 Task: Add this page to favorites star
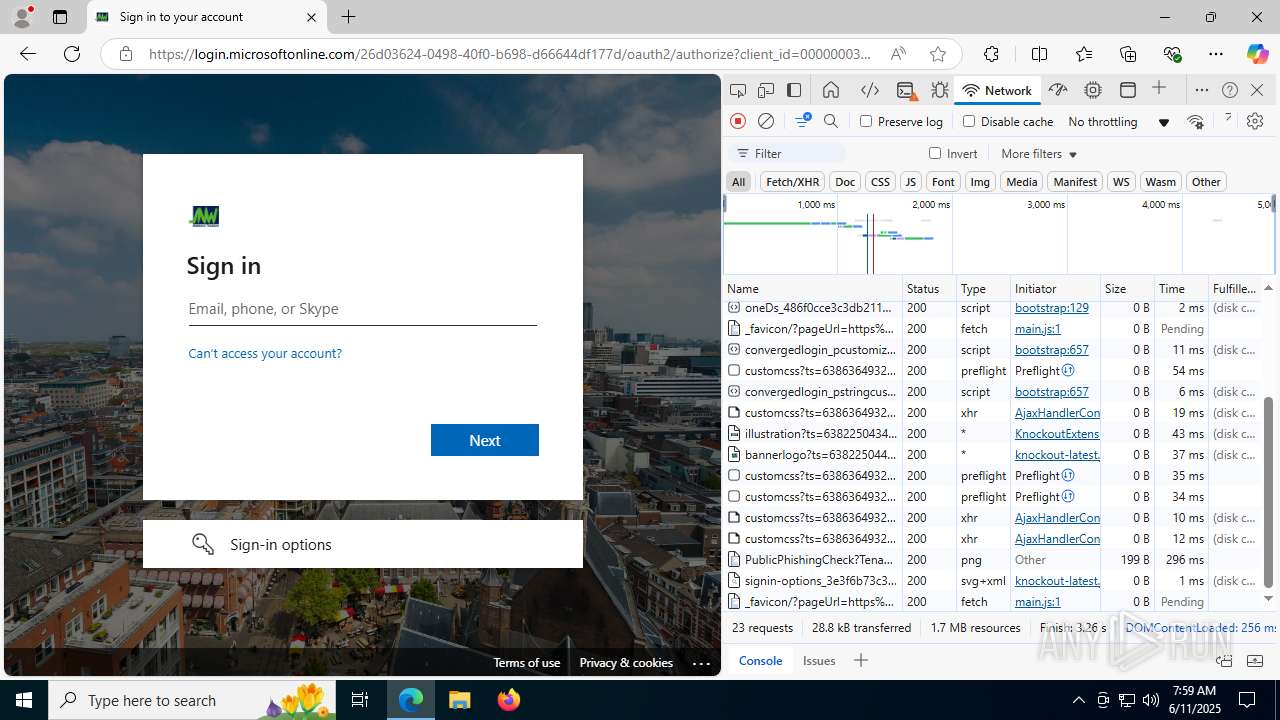tap(937, 54)
